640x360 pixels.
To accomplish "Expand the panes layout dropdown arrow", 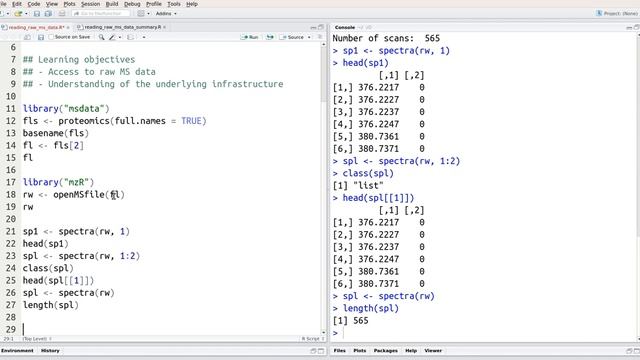I will coord(148,13).
